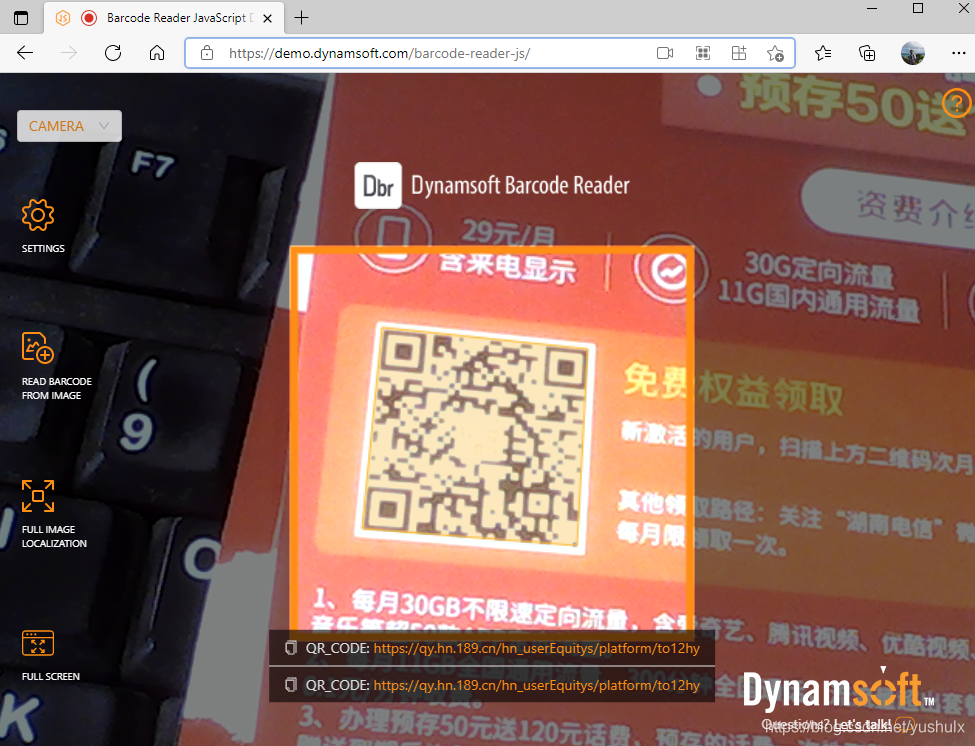Click the Dynamsoft logo
The width and height of the screenshot is (975, 746).
pos(839,689)
